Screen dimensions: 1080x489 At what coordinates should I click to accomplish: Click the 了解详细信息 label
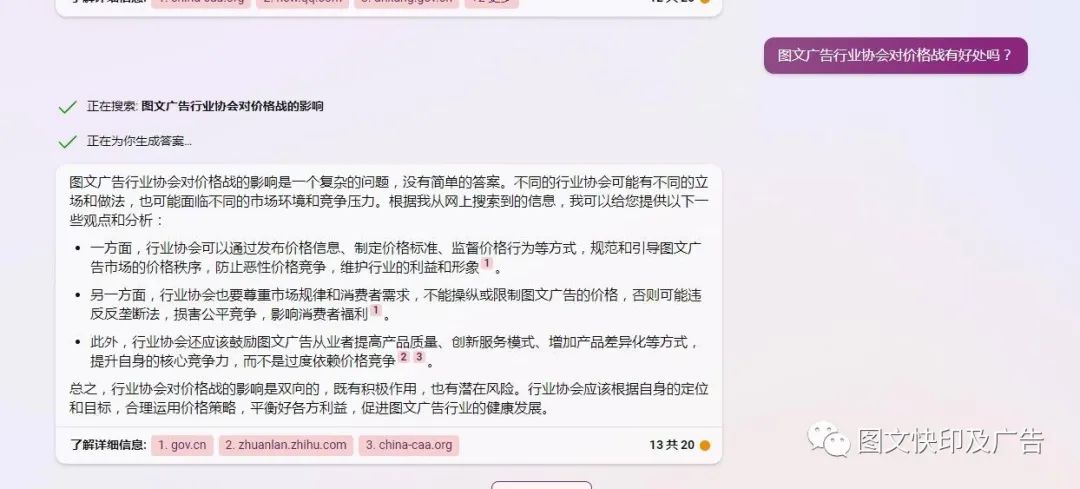pyautogui.click(x=108, y=445)
